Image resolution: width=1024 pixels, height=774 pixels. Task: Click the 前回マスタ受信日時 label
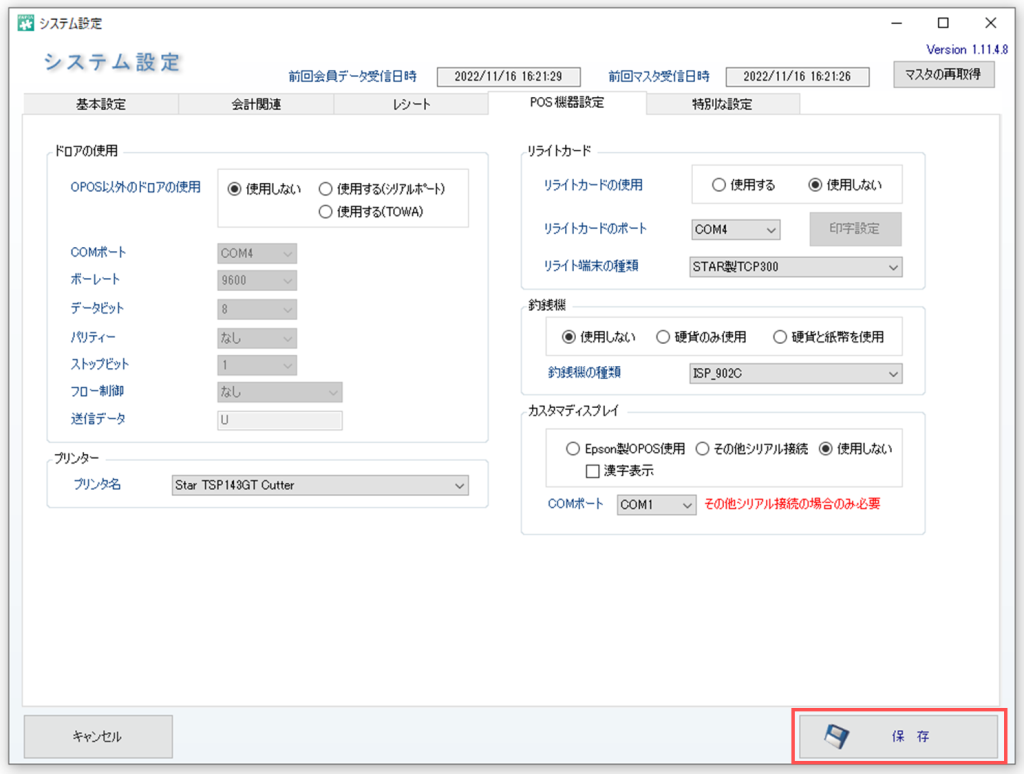click(x=659, y=77)
